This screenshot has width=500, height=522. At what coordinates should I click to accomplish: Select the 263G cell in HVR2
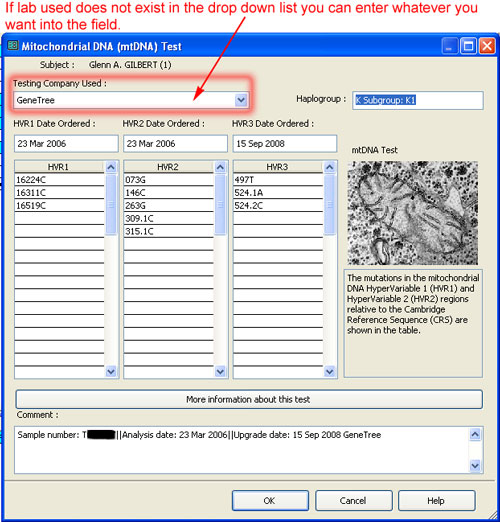pos(168,206)
